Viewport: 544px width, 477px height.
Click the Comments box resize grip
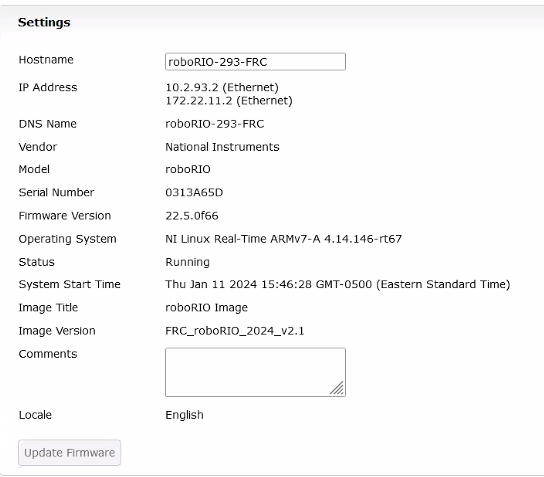click(337, 388)
